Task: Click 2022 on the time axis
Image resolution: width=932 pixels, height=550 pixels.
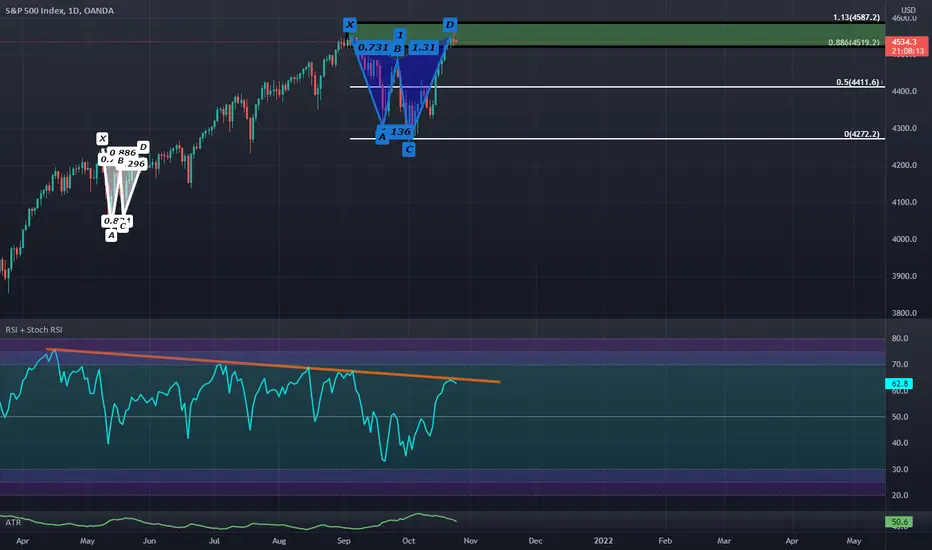Action: tap(603, 541)
